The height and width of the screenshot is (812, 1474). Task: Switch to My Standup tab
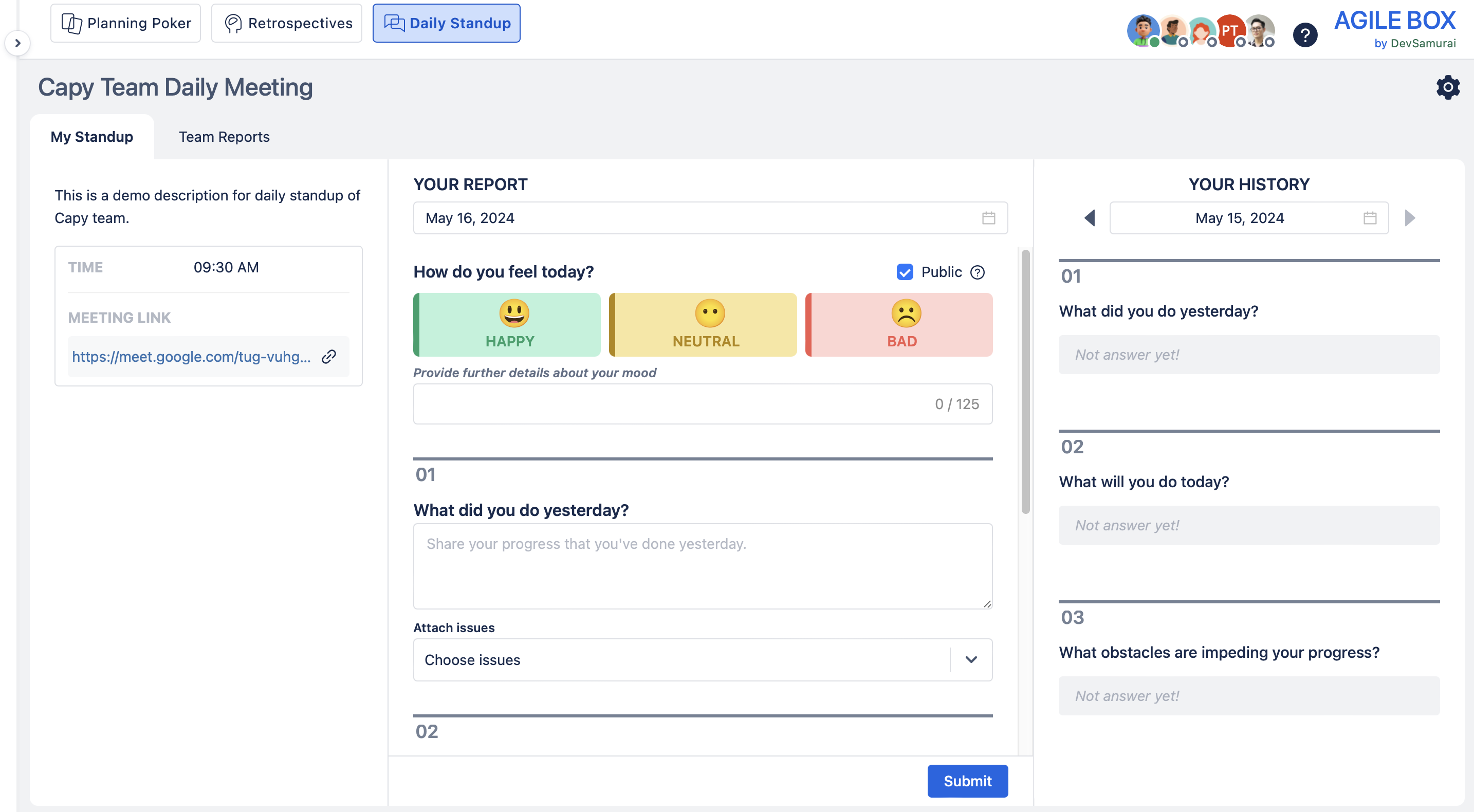(91, 137)
